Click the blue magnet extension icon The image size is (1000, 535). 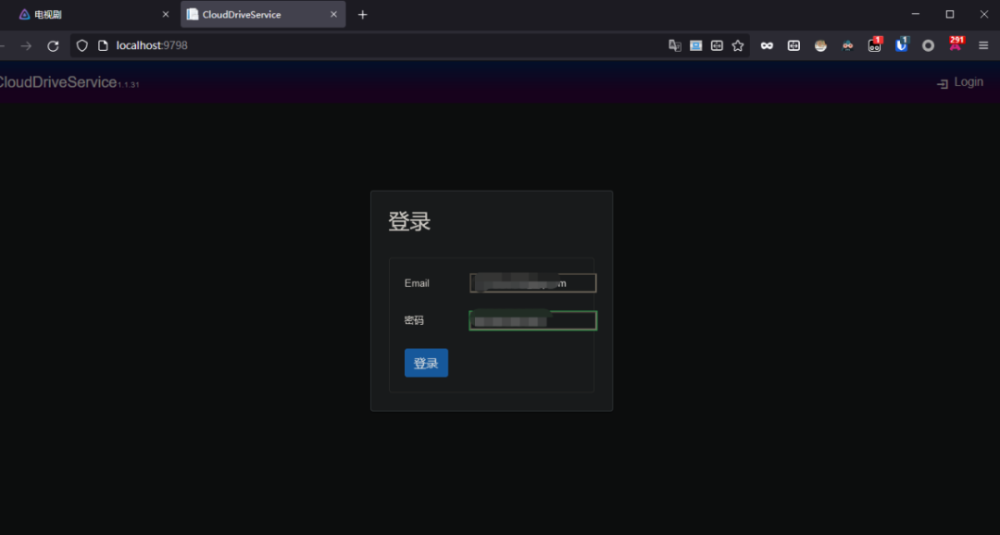click(901, 45)
